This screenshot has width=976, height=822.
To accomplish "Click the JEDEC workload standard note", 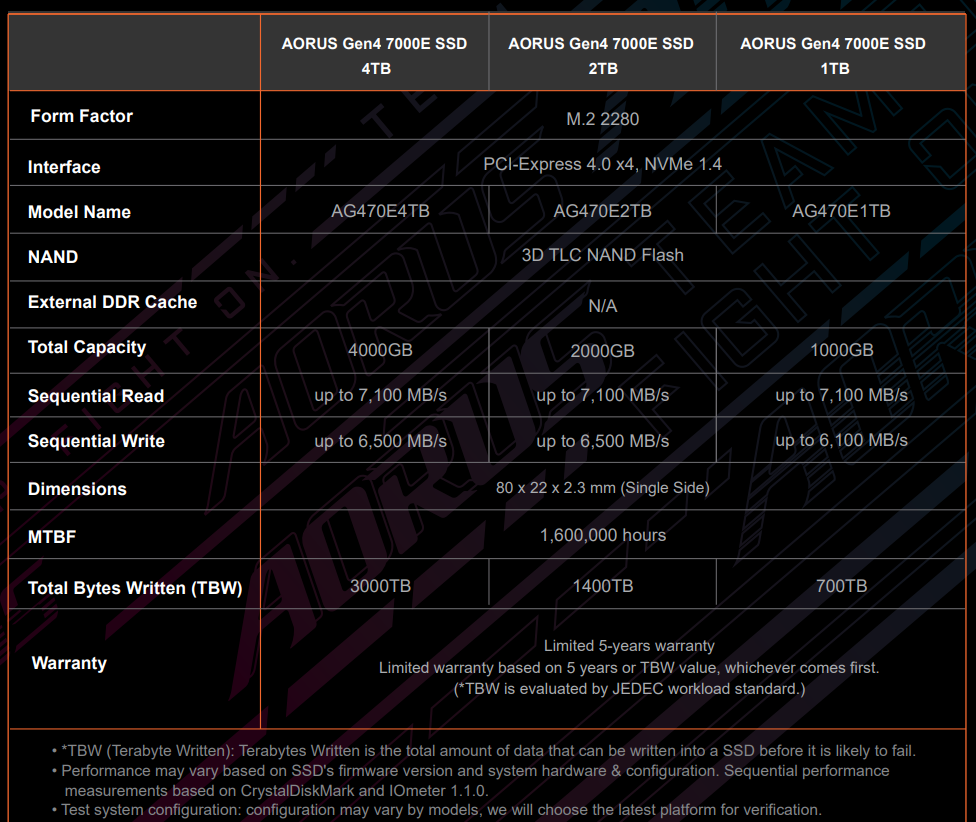I will pyautogui.click(x=629, y=689).
